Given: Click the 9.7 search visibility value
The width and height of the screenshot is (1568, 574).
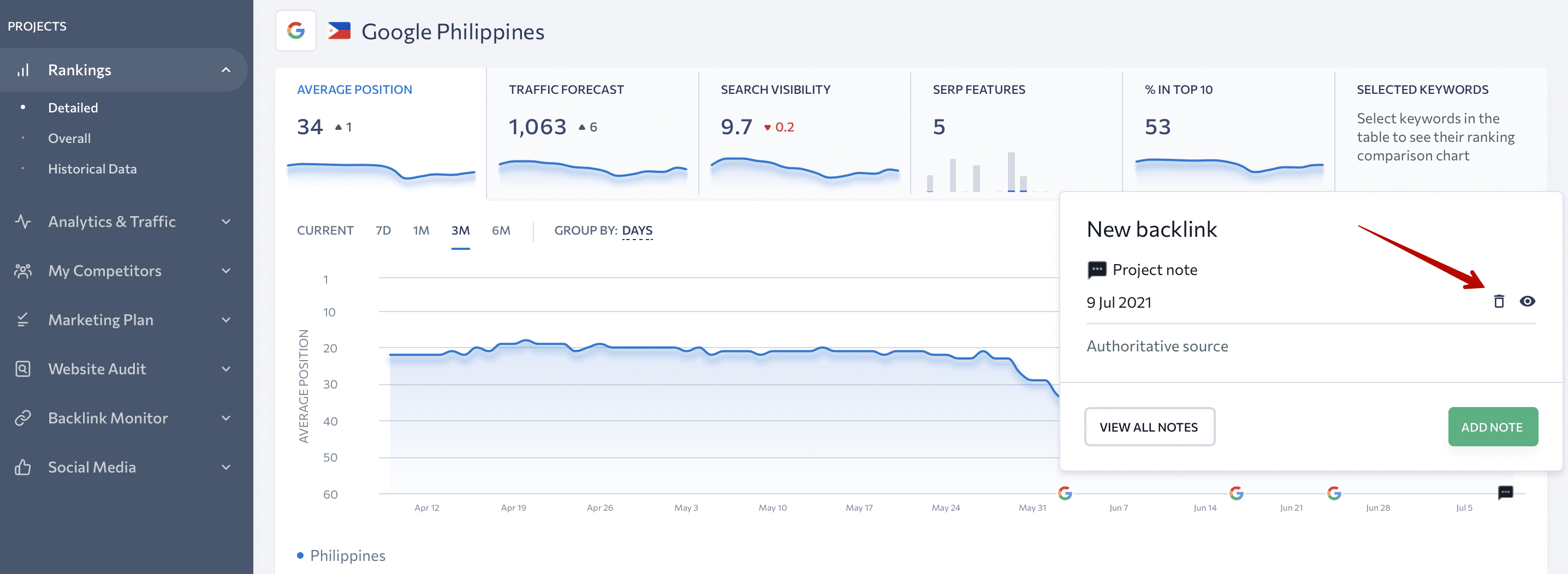Looking at the screenshot, I should click(x=737, y=127).
